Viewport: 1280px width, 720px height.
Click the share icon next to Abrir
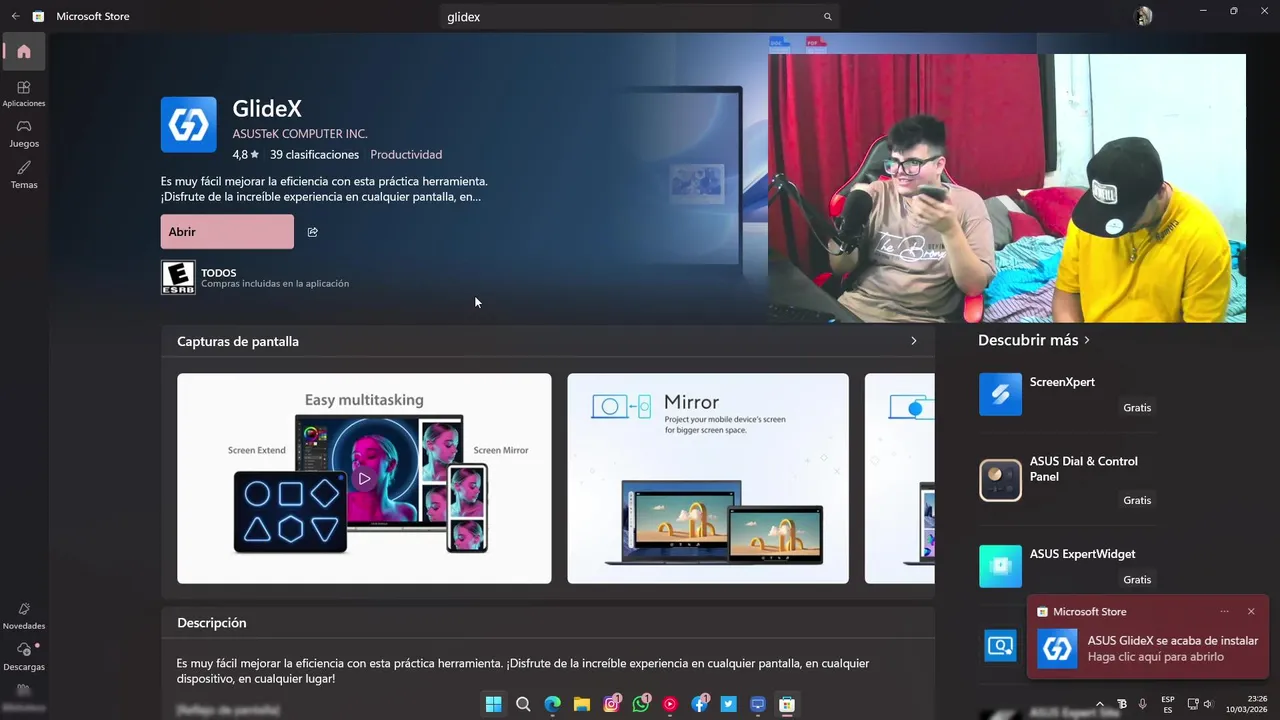[x=313, y=232]
